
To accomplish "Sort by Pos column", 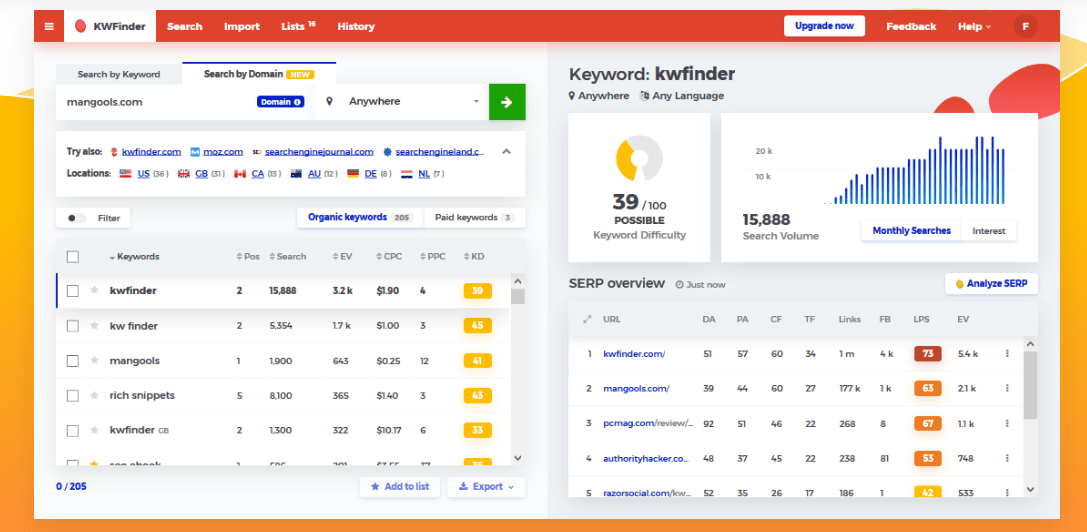I will pos(247,257).
